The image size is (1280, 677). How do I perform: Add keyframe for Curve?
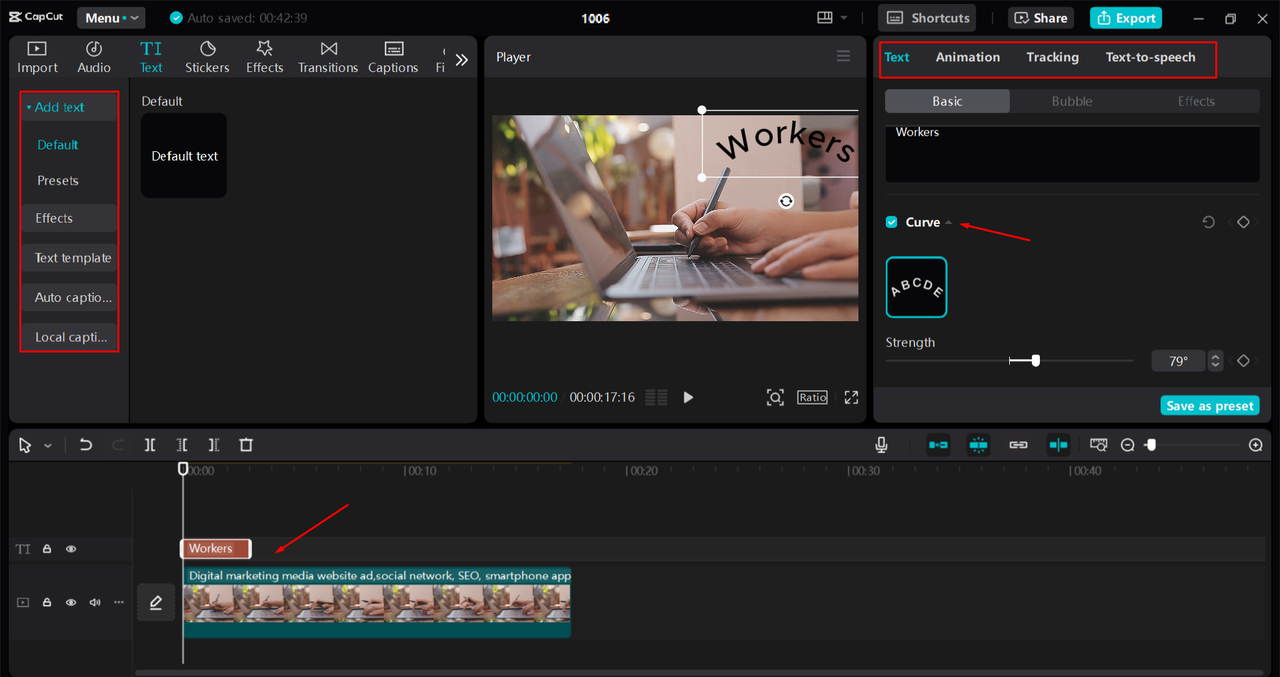1243,222
